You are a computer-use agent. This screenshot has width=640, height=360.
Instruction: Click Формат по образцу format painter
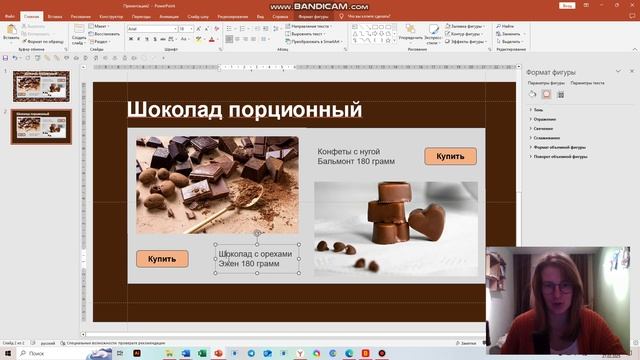43,42
